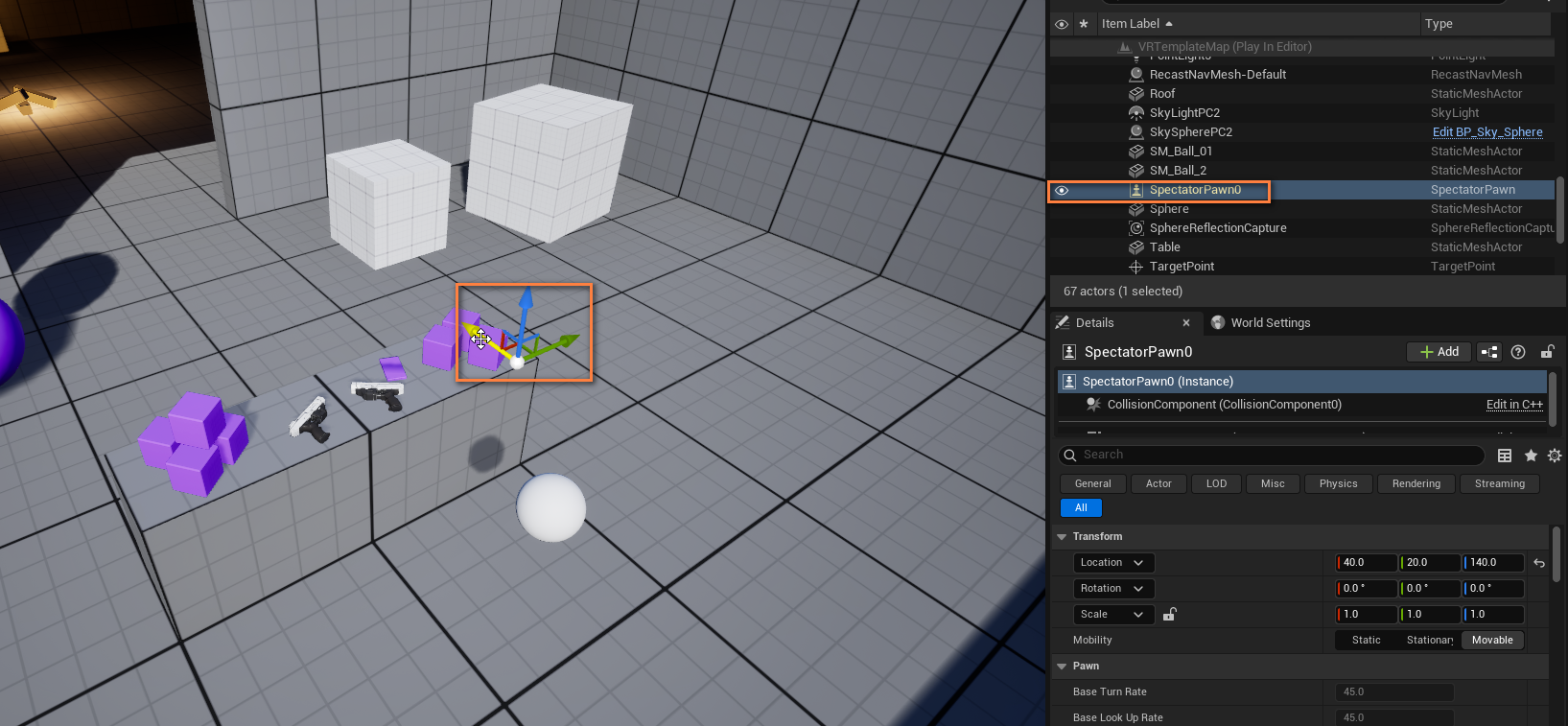Click the SkySpherePC2 actor icon
This screenshot has width=1568, height=726.
pyautogui.click(x=1136, y=131)
